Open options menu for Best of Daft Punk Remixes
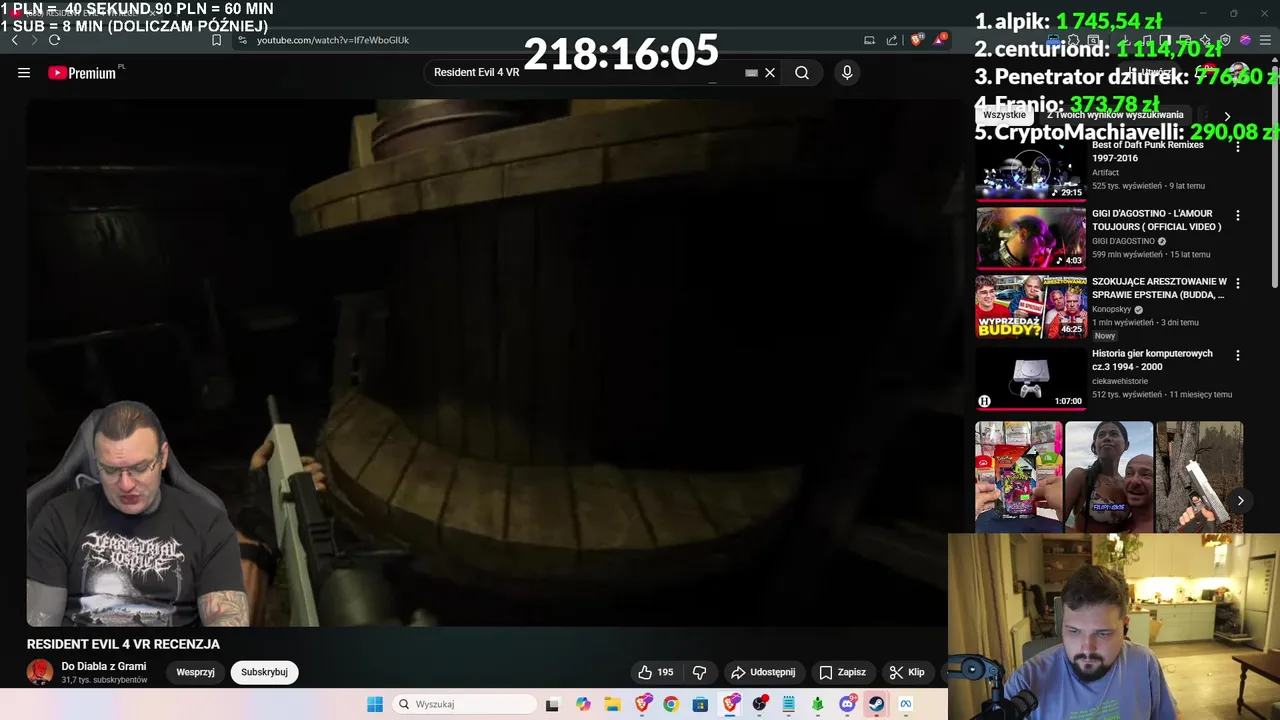 [x=1238, y=147]
